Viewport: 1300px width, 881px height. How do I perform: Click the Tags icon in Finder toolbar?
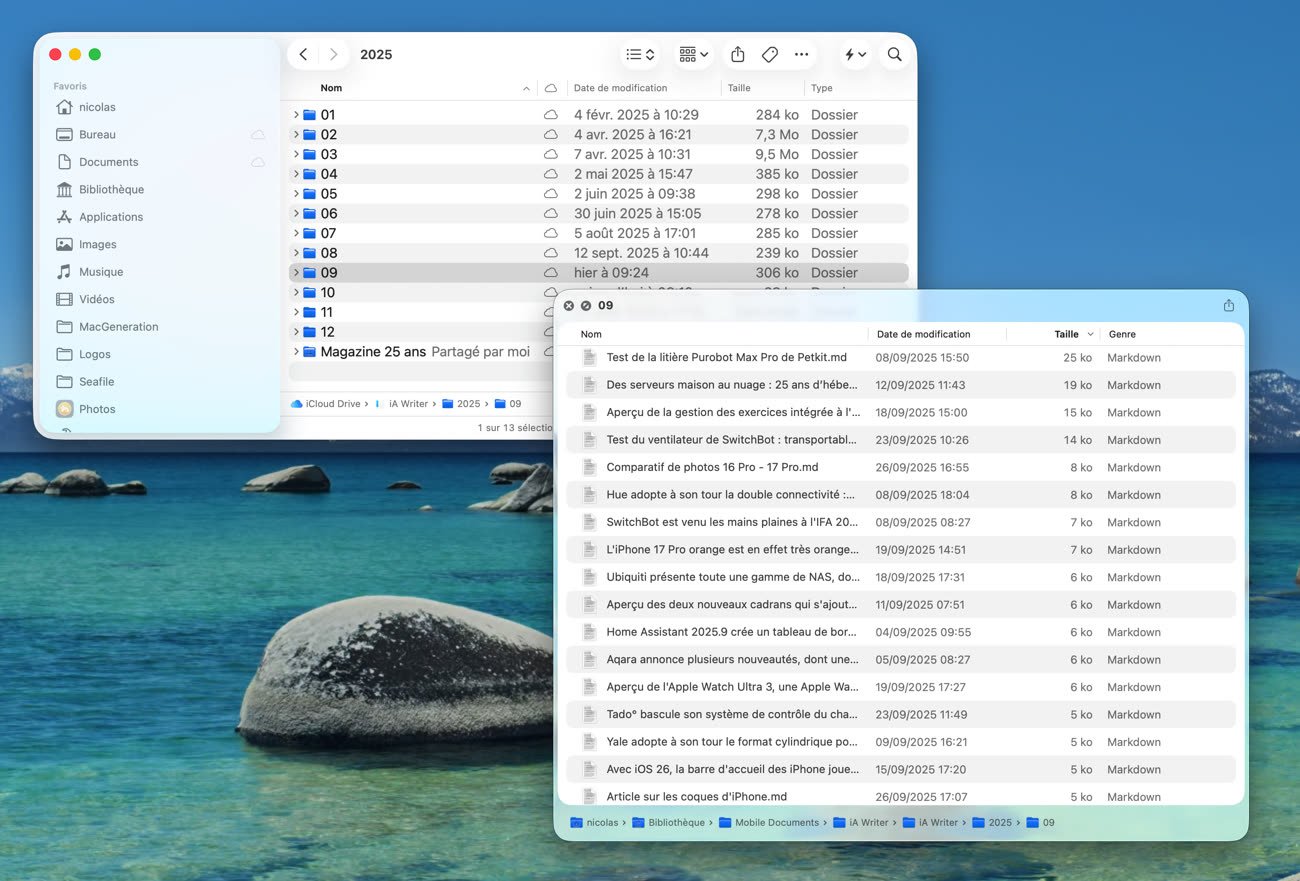[770, 55]
